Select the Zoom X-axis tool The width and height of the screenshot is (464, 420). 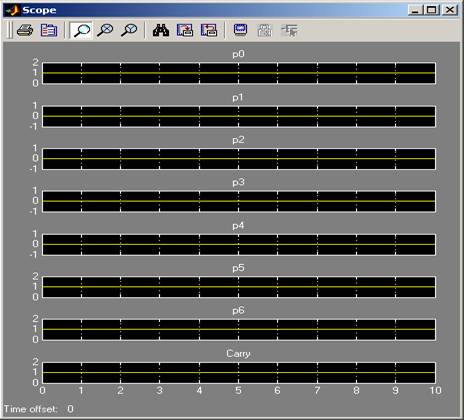105,30
